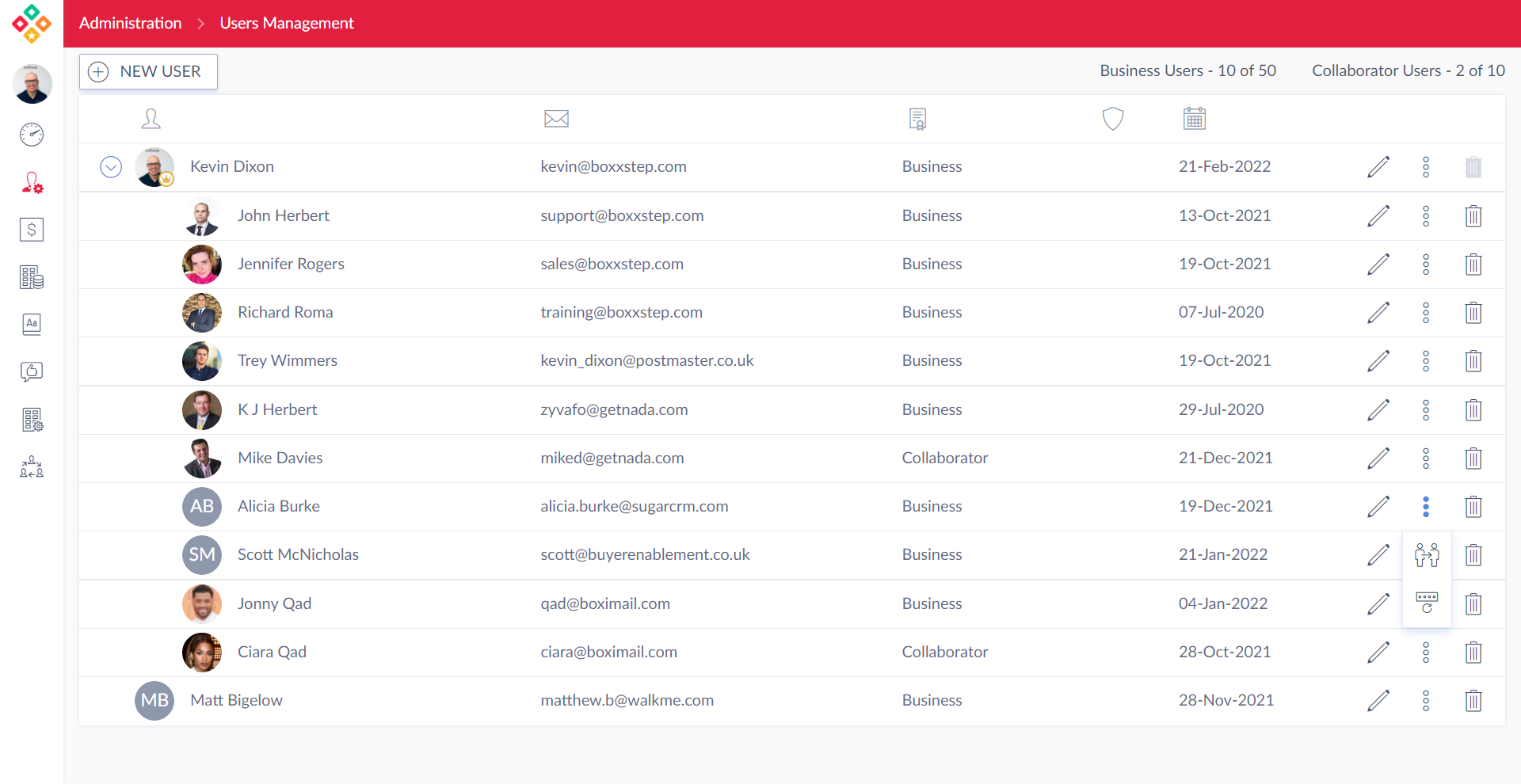Sort by the email envelope column header
Viewport: 1521px width, 784px height.
coord(556,119)
